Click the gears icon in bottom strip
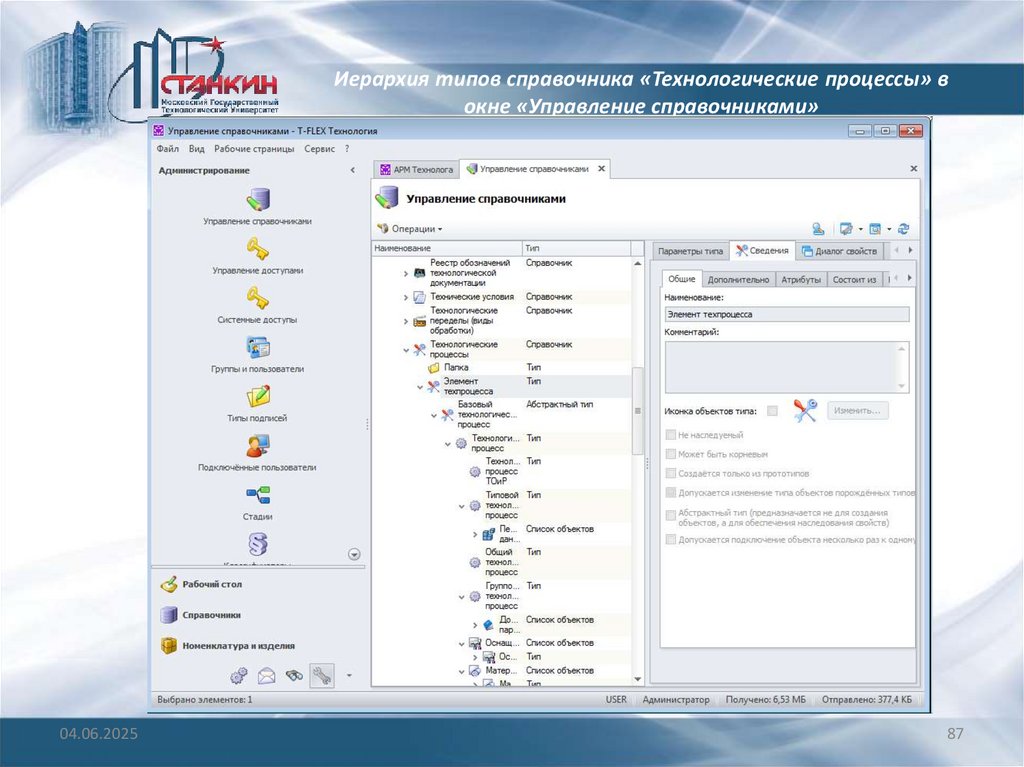The width and height of the screenshot is (1024, 767). point(239,676)
